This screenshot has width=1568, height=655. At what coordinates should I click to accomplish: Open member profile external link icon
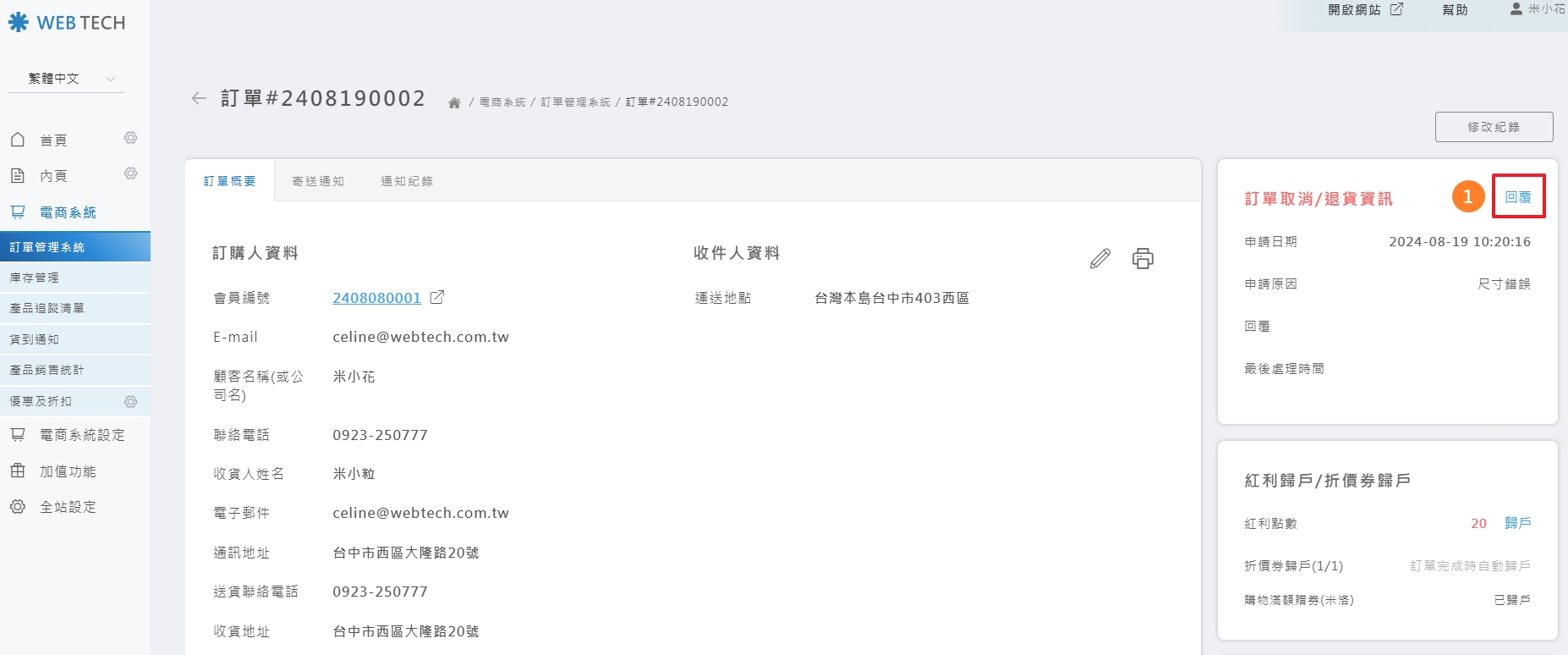[437, 298]
